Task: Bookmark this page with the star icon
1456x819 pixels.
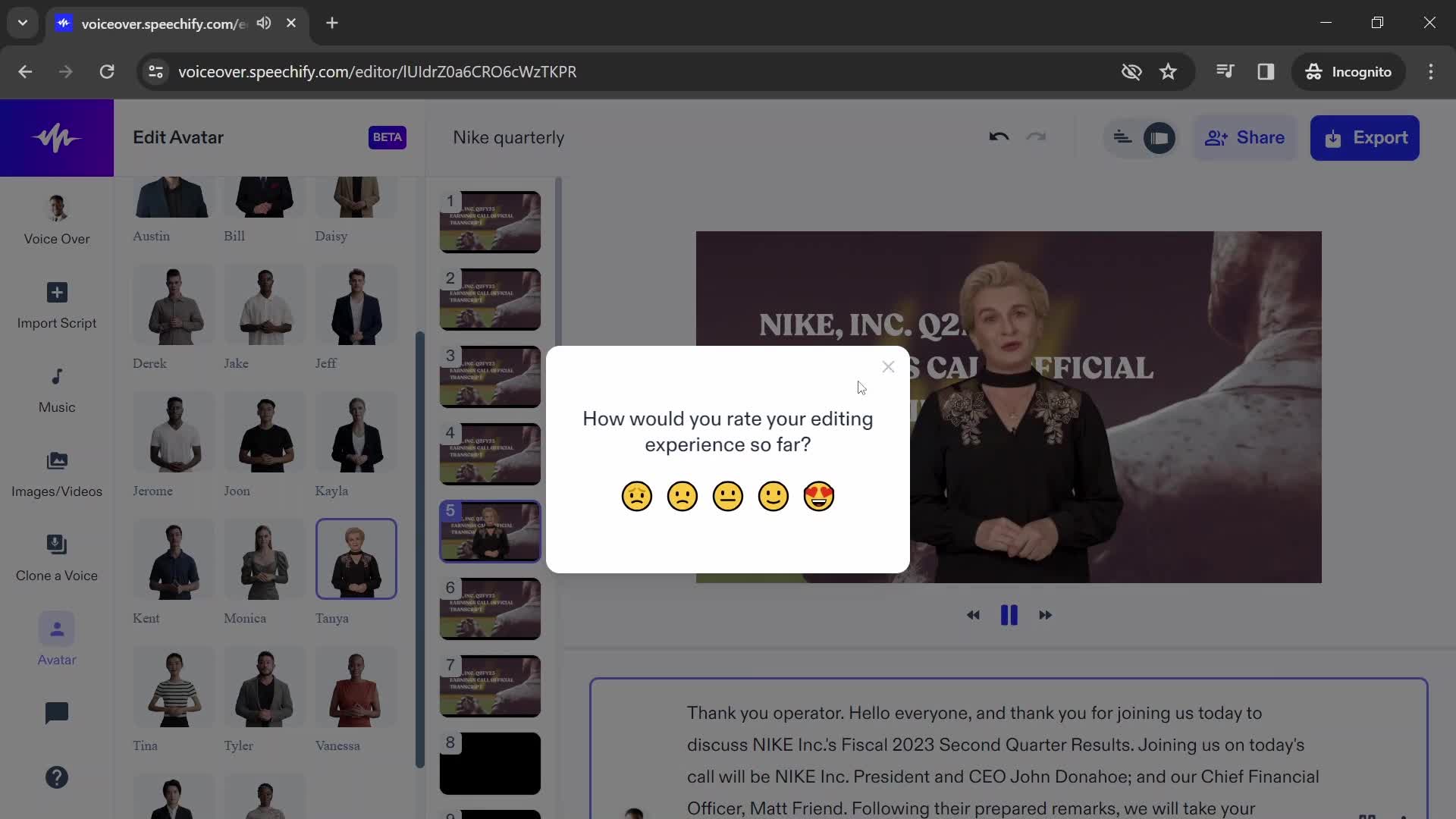Action: pos(1168,71)
